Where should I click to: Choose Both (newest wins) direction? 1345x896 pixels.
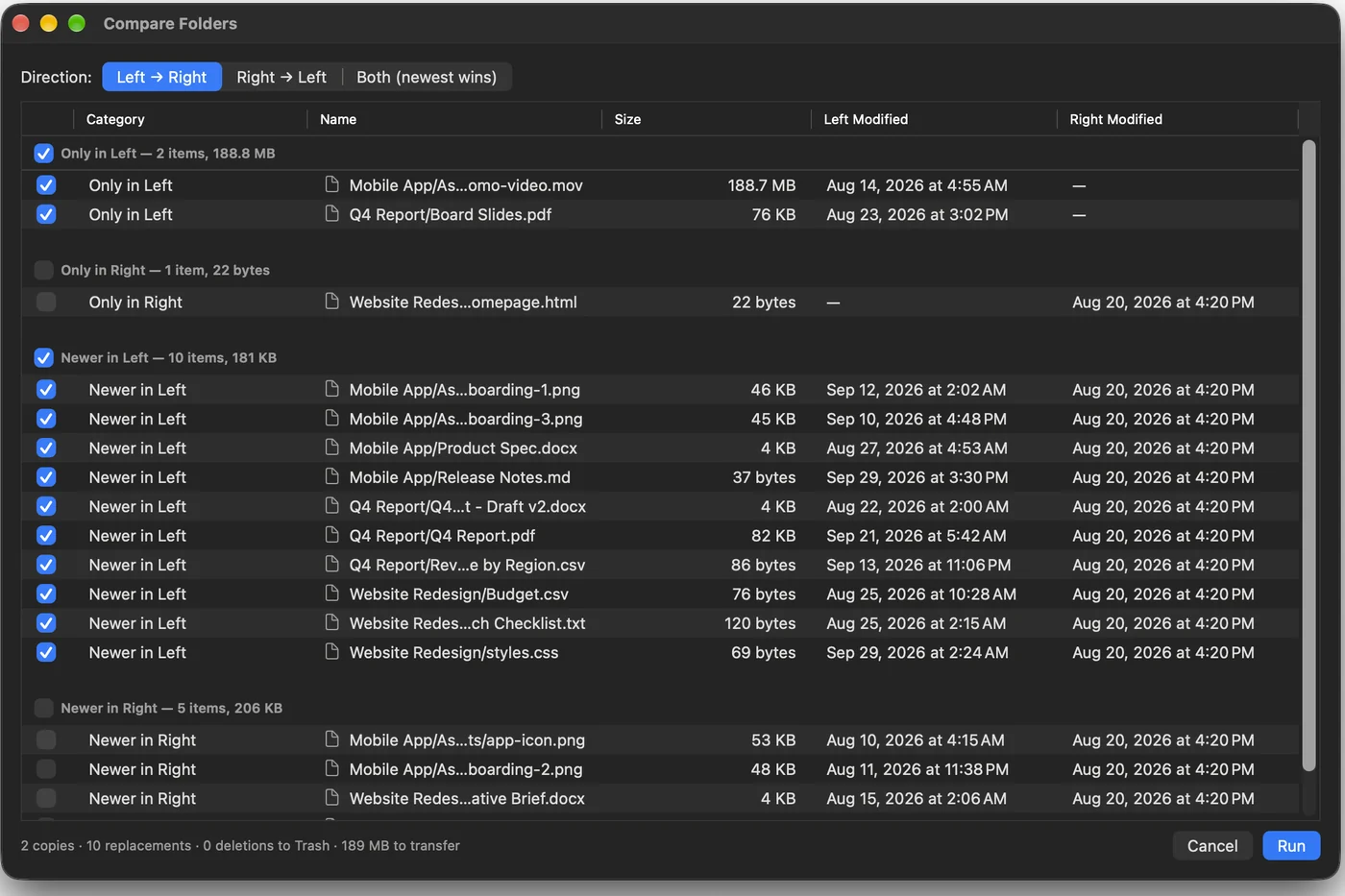click(427, 77)
